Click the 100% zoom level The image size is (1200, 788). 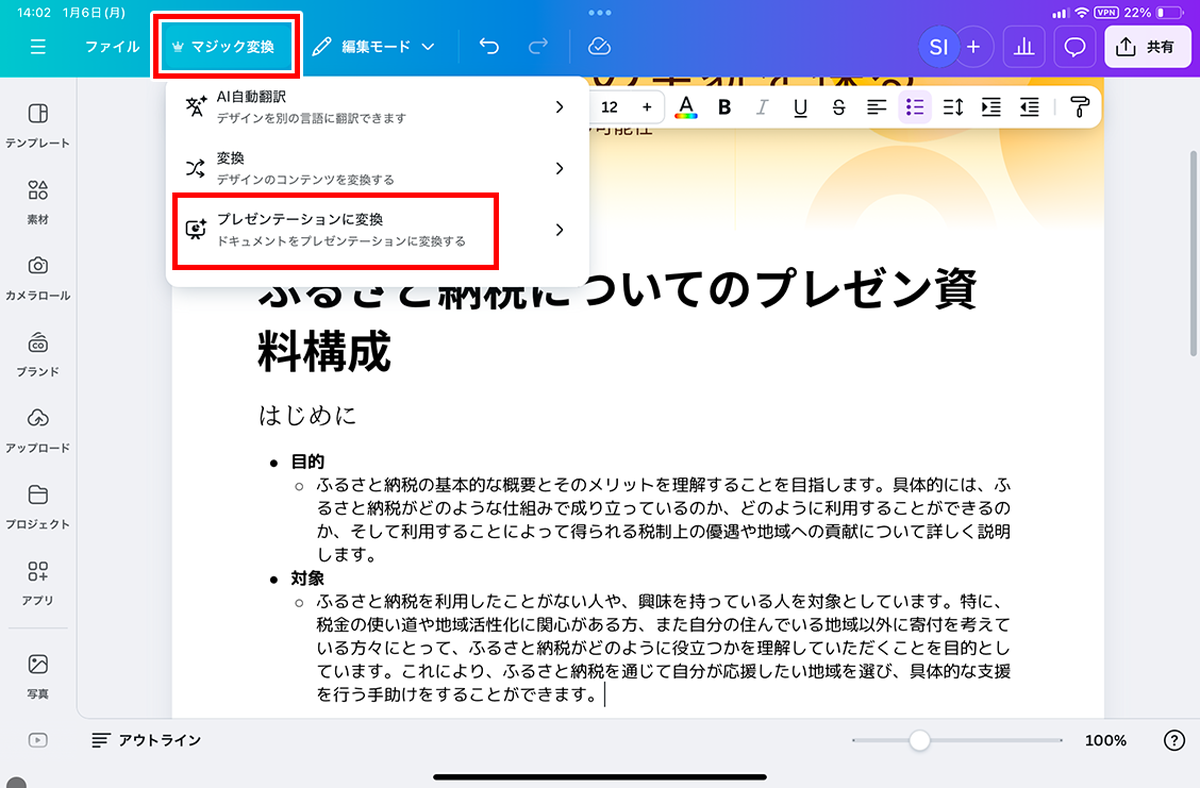pos(1106,741)
